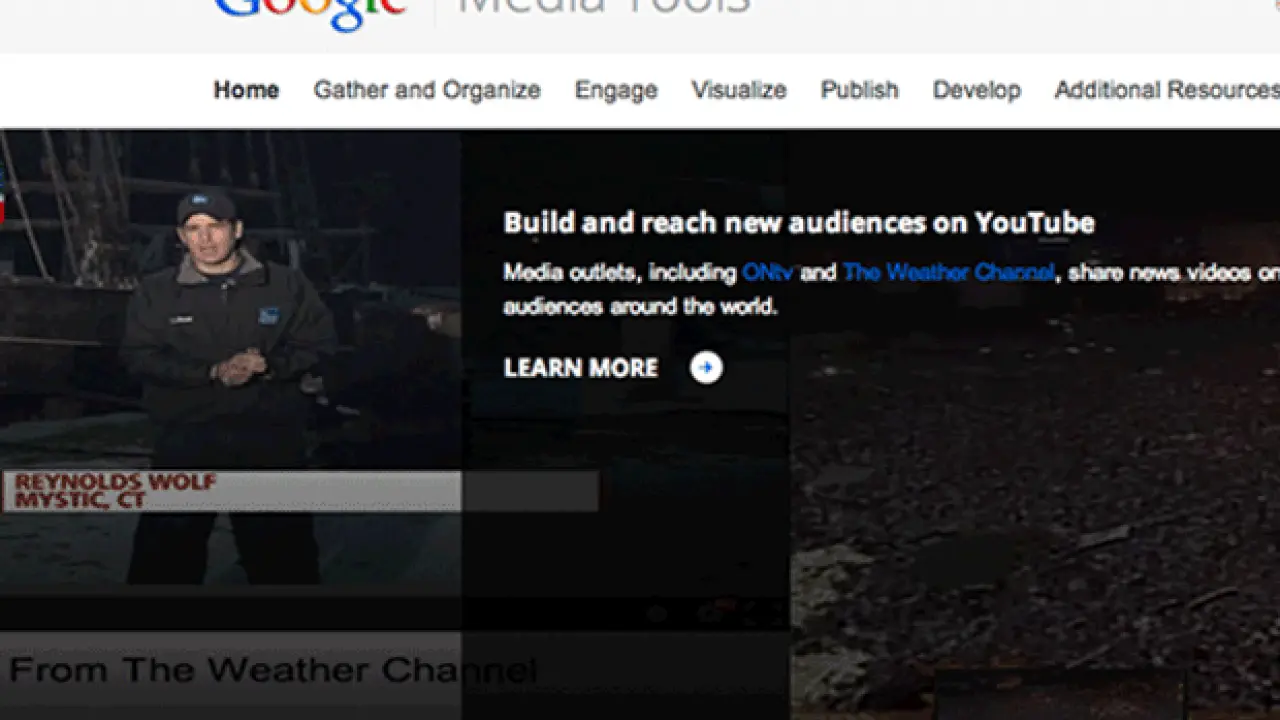Open Additional Resources in navigation
The width and height of the screenshot is (1280, 720).
pos(1166,90)
